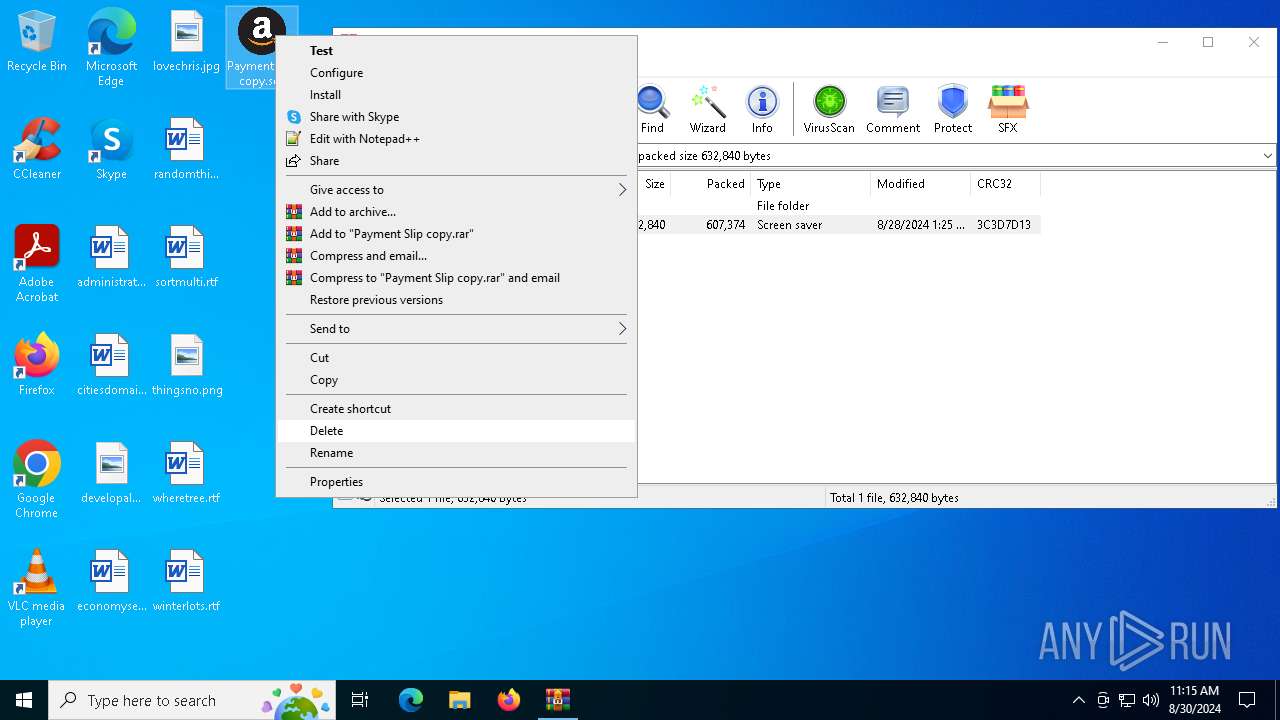Open Task View from the taskbar
Screen dimensions: 1280x720
click(360, 700)
